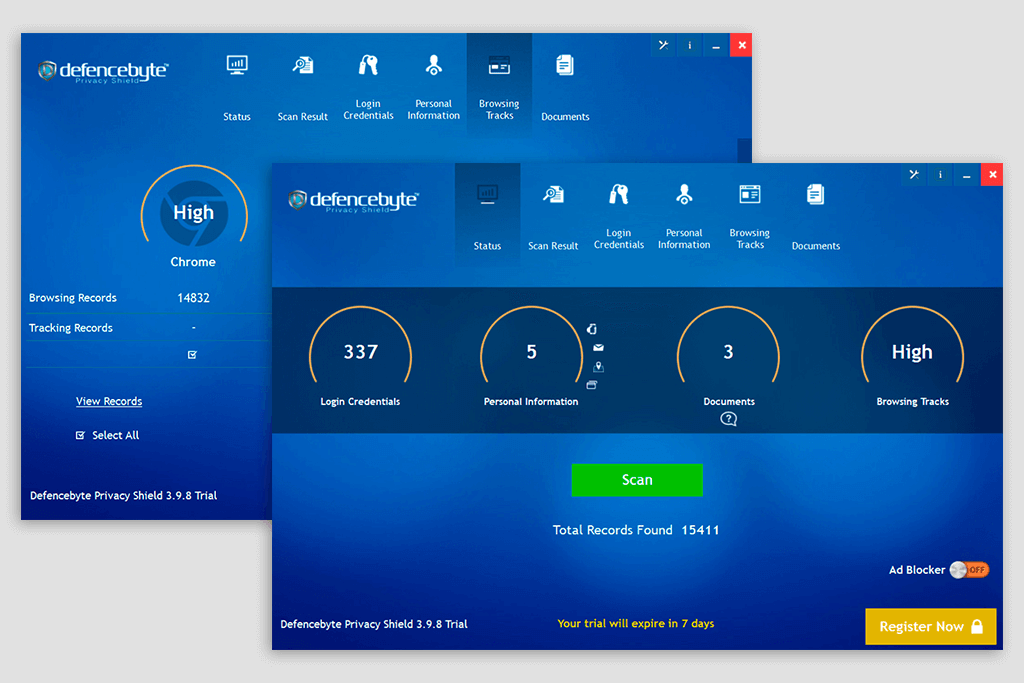Open View Records link
This screenshot has width=1024, height=683.
click(x=109, y=401)
